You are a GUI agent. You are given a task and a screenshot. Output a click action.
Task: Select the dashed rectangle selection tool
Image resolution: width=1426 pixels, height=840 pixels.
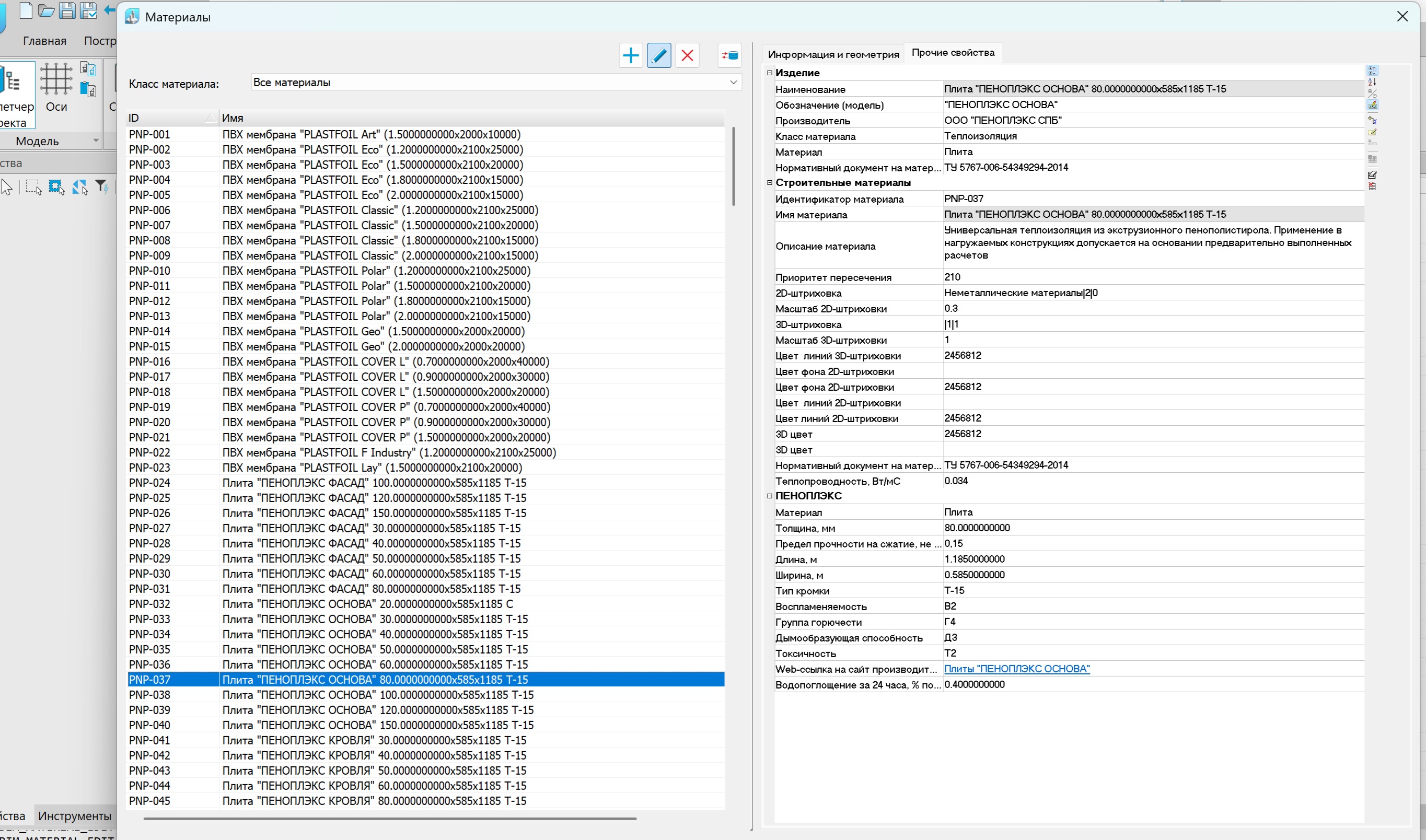pyautogui.click(x=33, y=187)
